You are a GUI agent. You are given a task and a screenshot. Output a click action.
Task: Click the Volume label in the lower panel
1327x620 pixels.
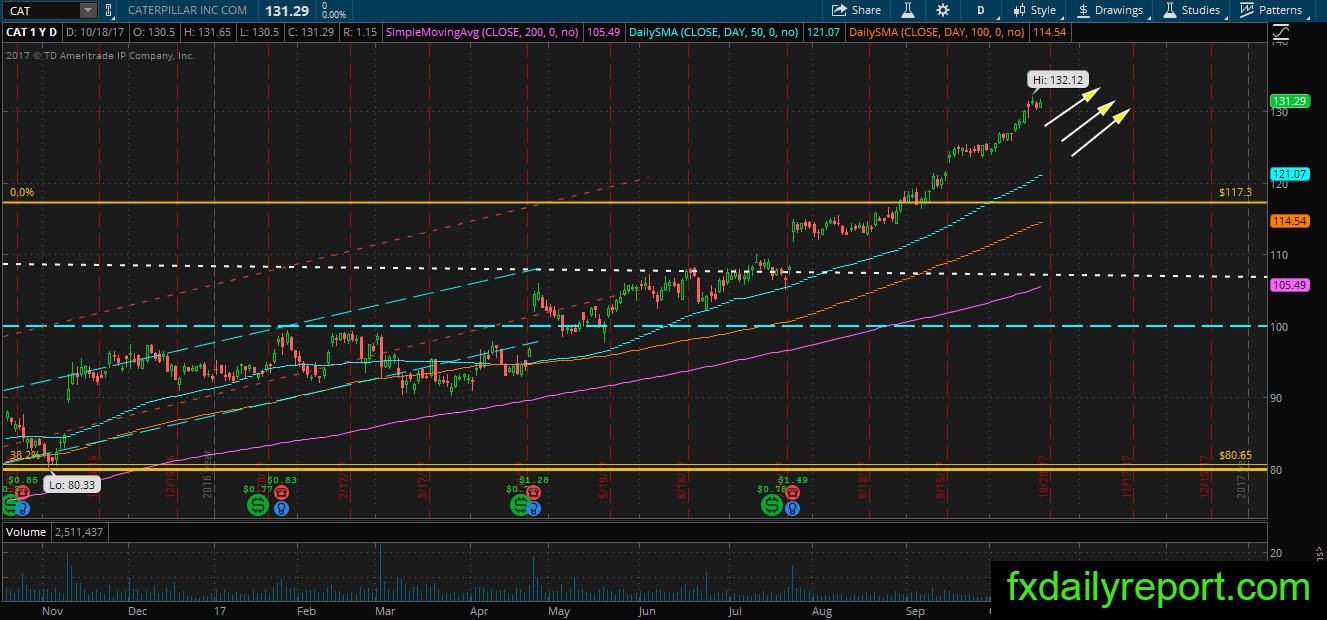point(26,532)
